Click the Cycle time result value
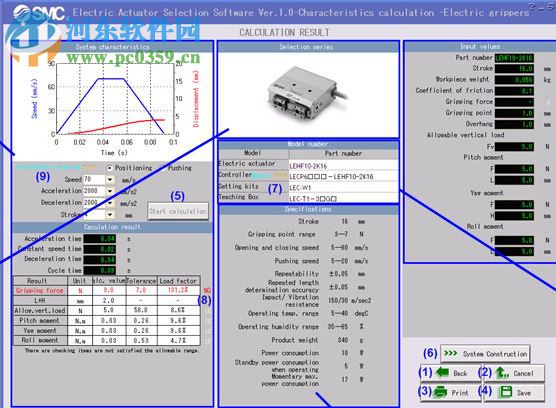 (100, 270)
